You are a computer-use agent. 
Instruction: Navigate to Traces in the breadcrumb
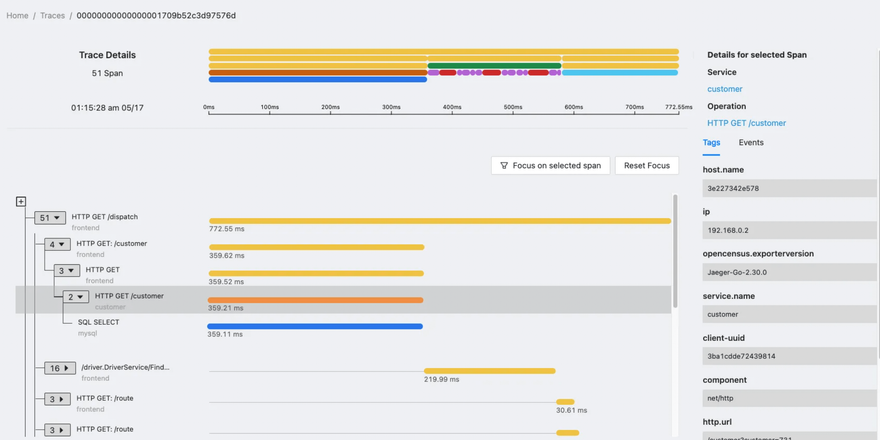click(x=52, y=16)
